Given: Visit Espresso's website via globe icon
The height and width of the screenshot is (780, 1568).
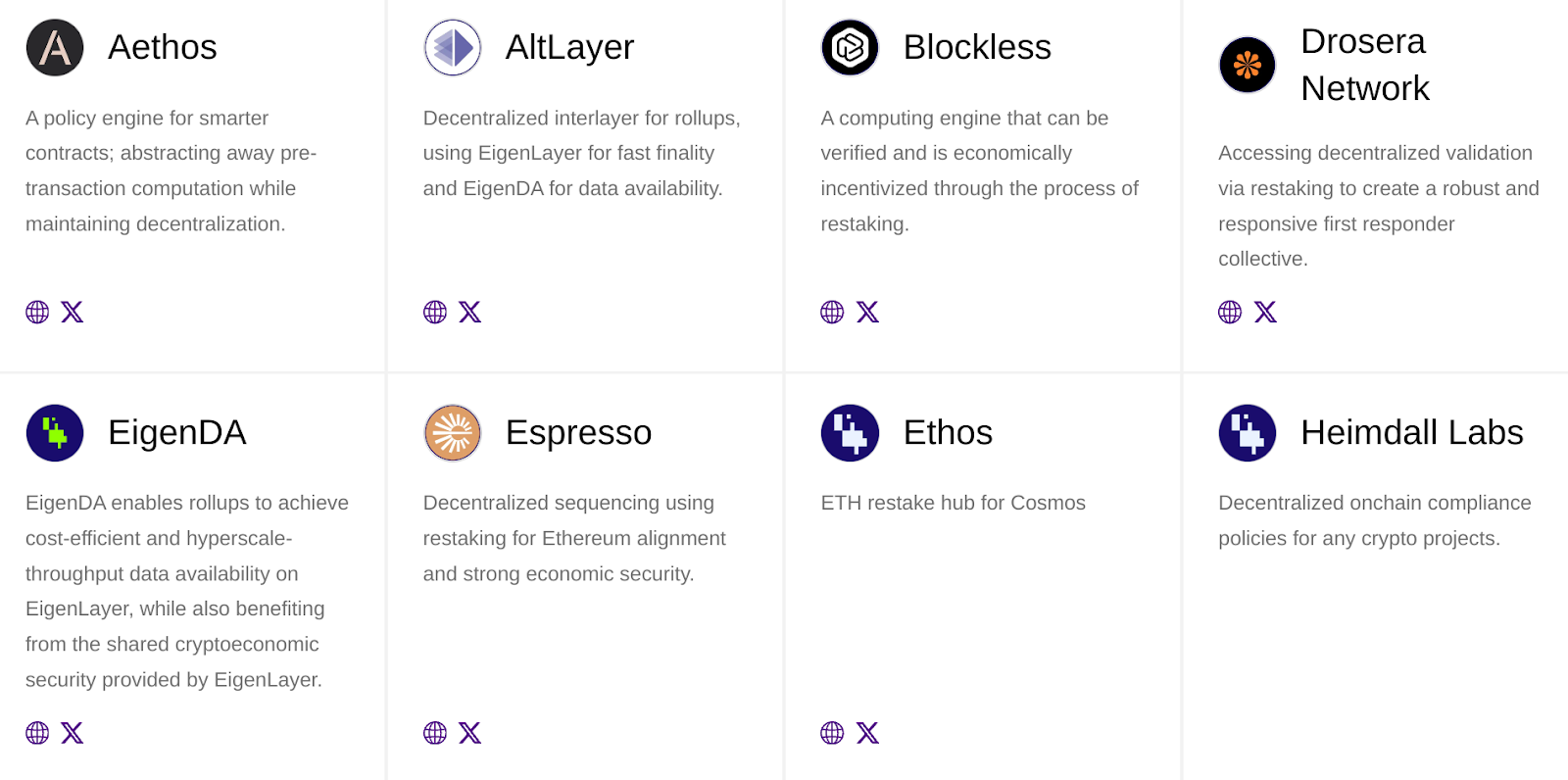Looking at the screenshot, I should coord(435,733).
